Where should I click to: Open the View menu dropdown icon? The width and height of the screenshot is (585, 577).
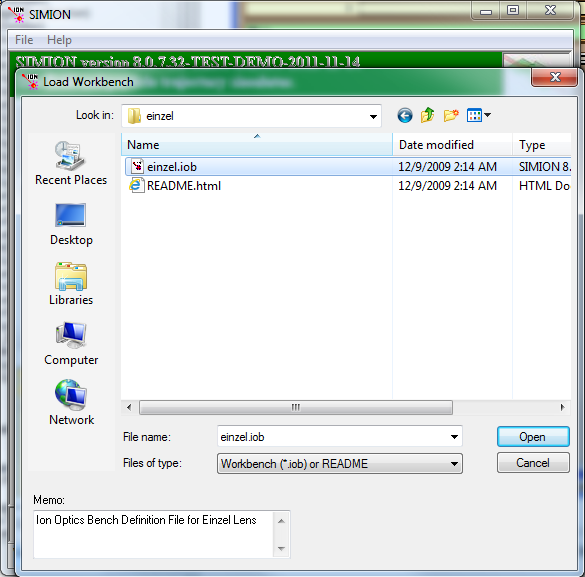[478, 115]
